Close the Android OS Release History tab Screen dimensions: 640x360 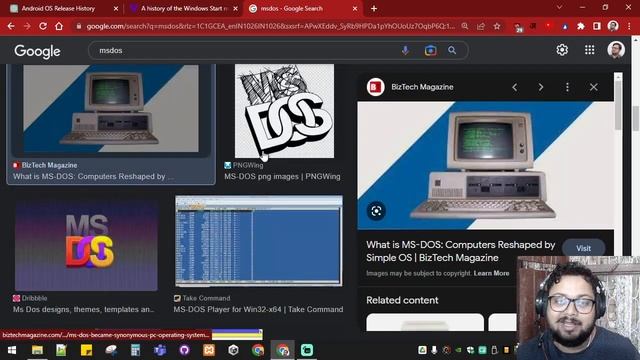[116, 8]
